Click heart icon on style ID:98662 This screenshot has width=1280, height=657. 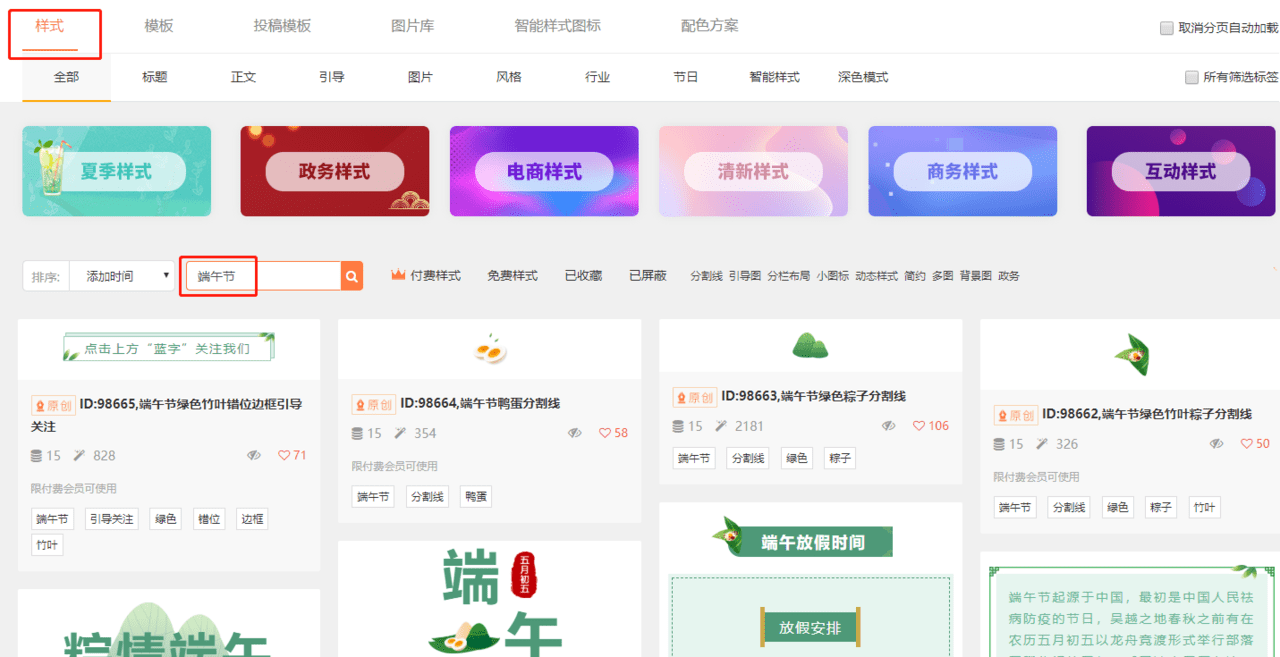[x=1246, y=444]
